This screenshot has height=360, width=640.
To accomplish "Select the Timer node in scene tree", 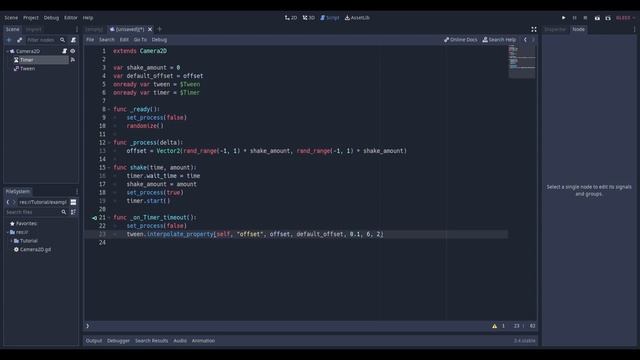I will (27, 60).
